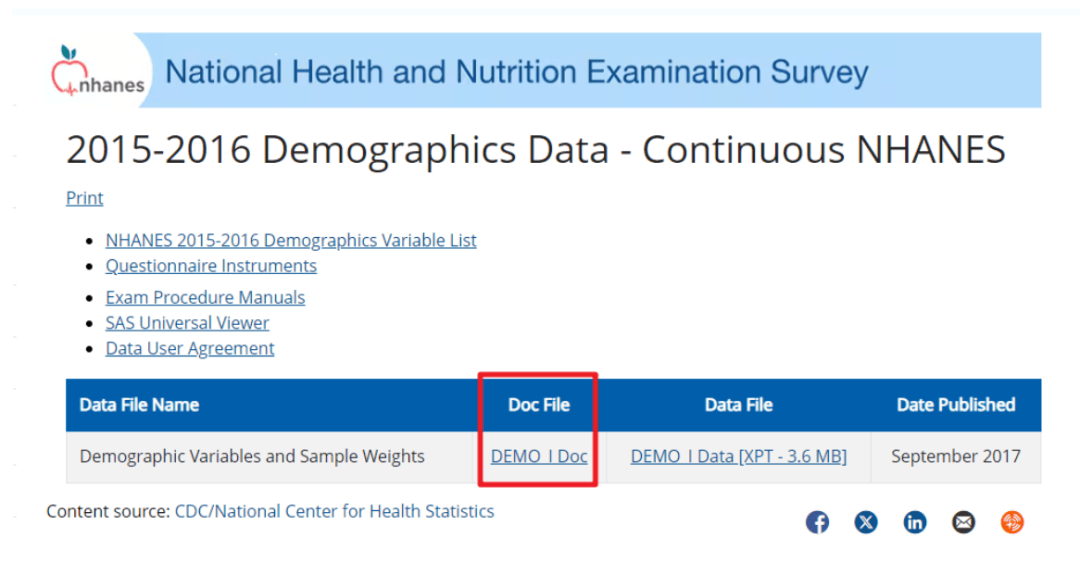Click the National Health and Nutrition banner title
This screenshot has width=1080, height=562.
[516, 72]
